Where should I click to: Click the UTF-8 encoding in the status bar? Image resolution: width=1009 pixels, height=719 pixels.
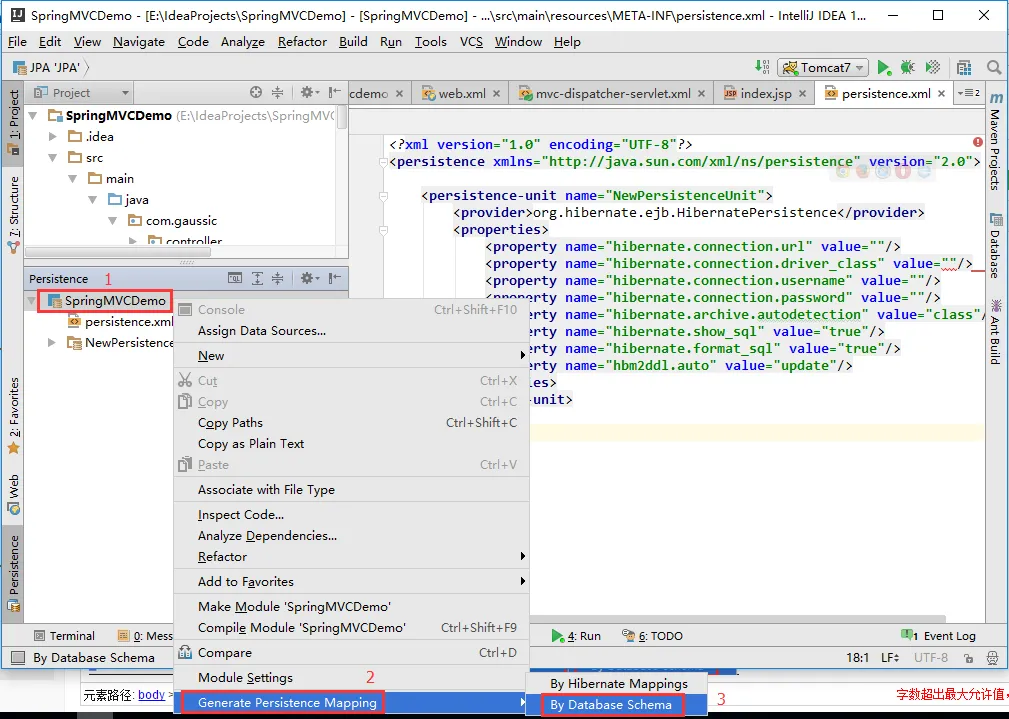point(930,658)
